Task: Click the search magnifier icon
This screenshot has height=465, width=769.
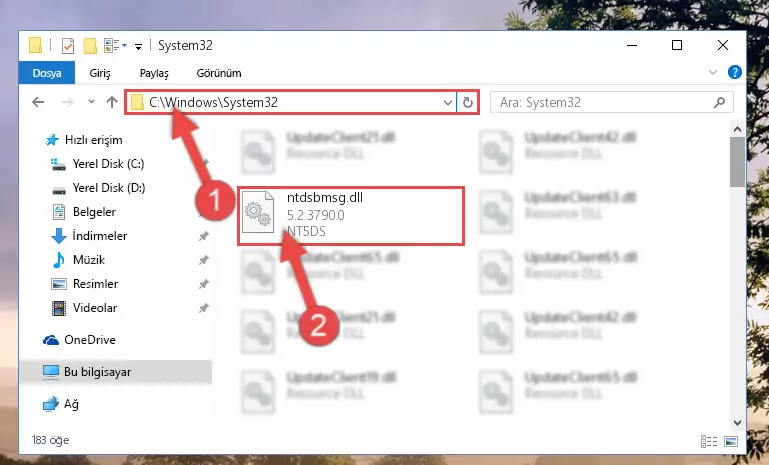Action: click(719, 102)
